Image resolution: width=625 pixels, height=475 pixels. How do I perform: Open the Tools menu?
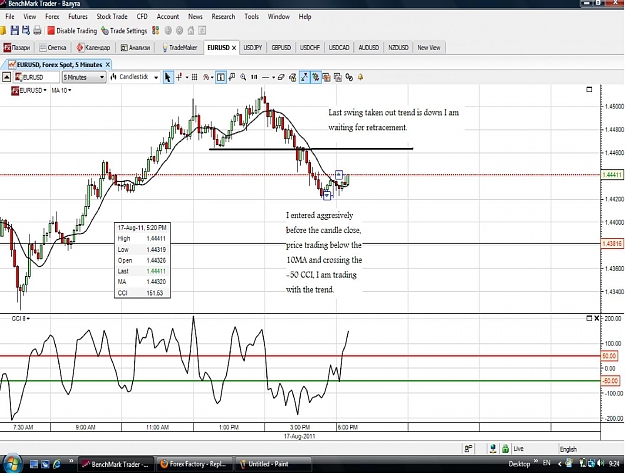252,16
